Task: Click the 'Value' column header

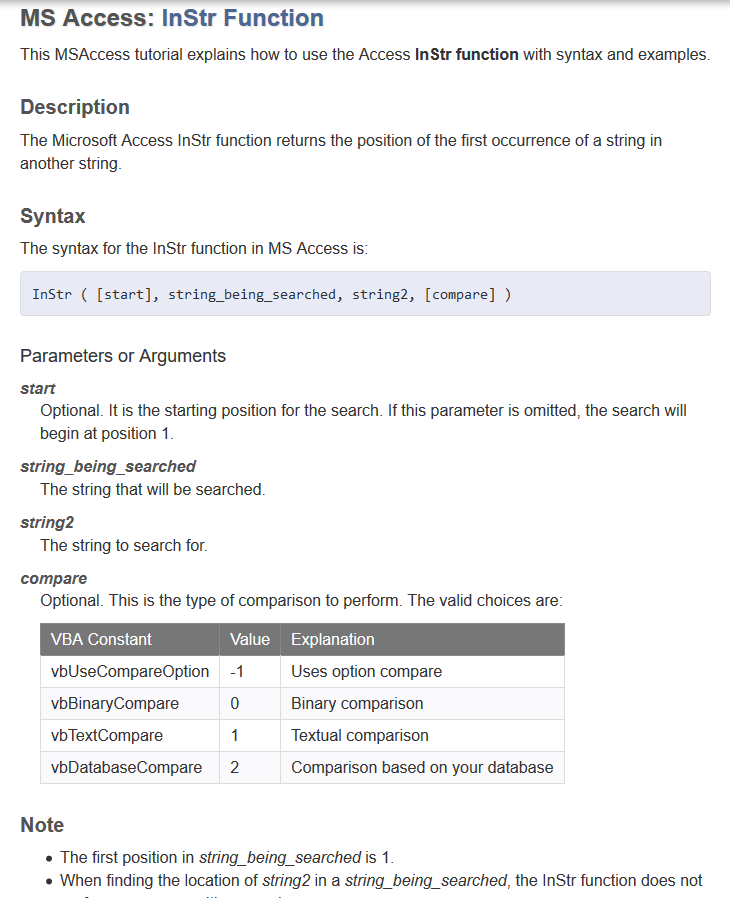Action: [250, 639]
